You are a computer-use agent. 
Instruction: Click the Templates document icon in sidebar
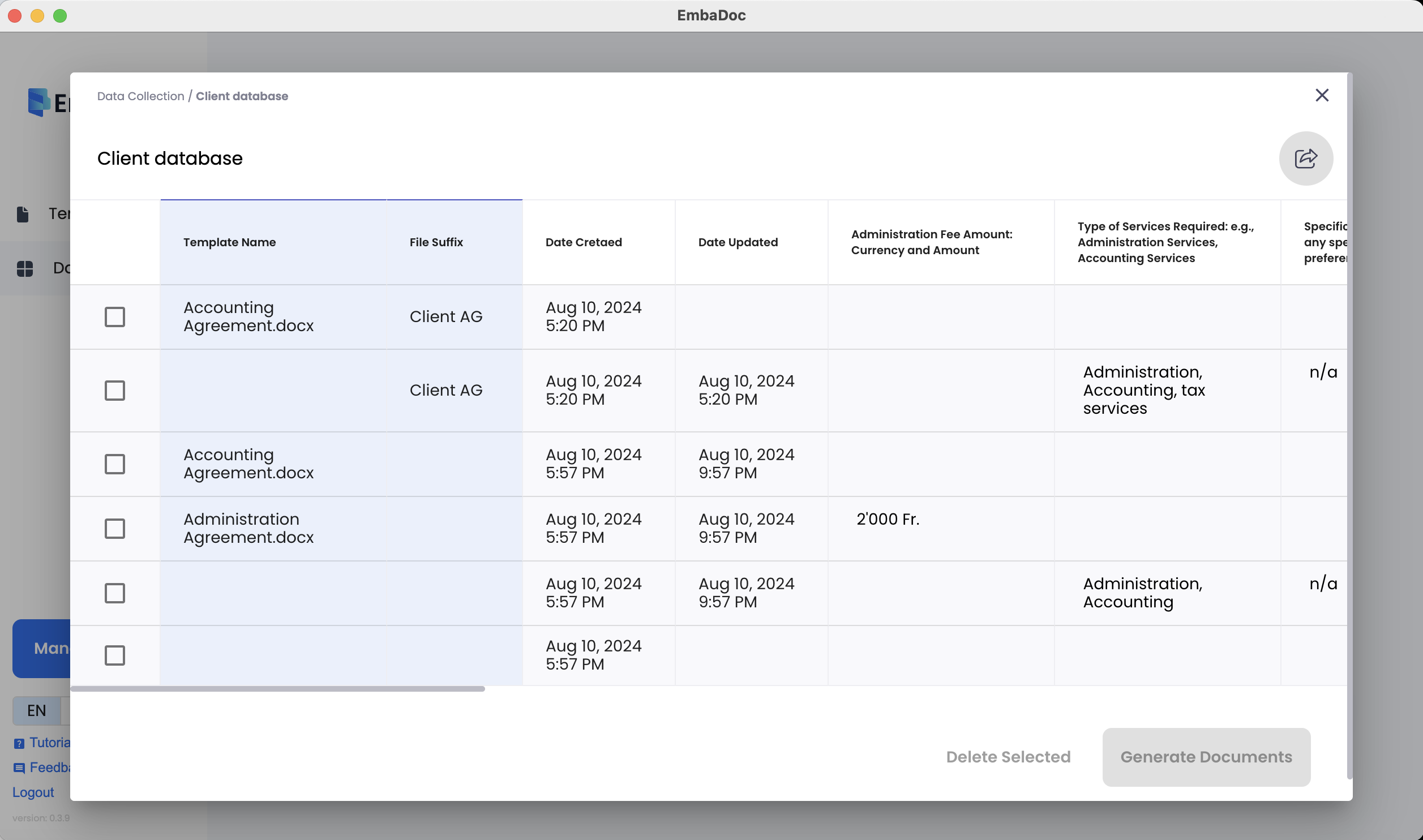tap(23, 214)
